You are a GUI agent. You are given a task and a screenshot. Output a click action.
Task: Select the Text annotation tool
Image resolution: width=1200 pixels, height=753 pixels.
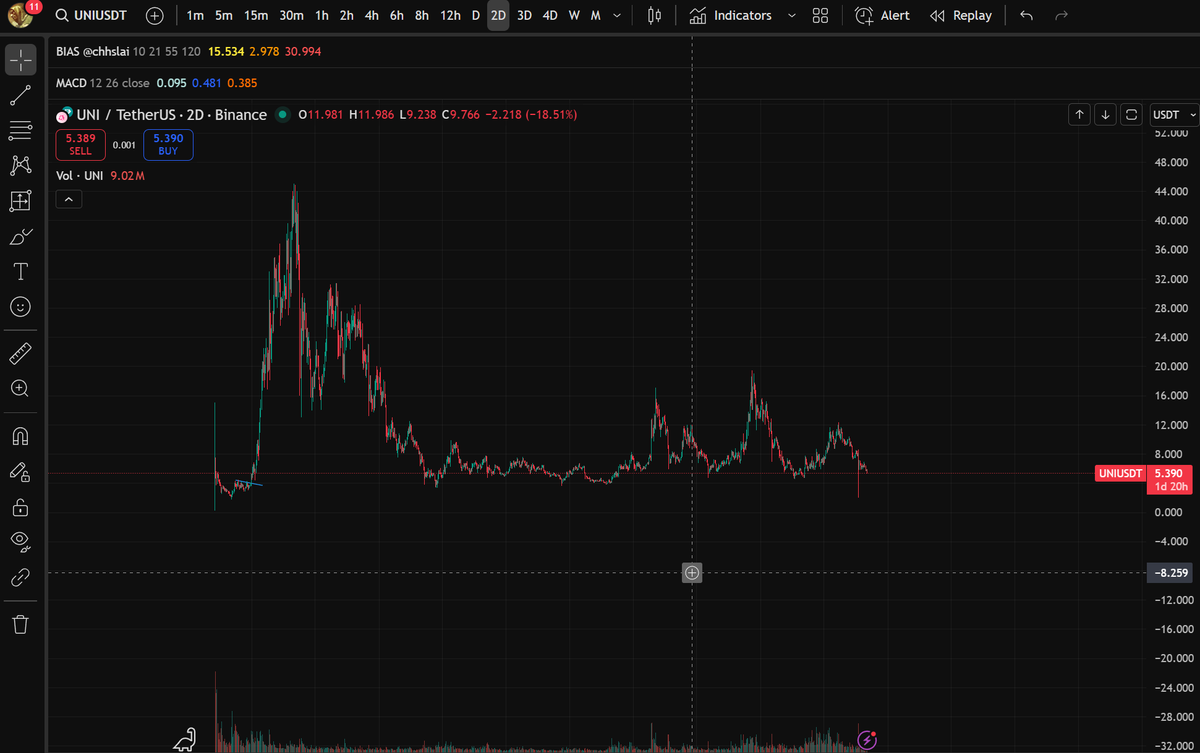point(20,272)
